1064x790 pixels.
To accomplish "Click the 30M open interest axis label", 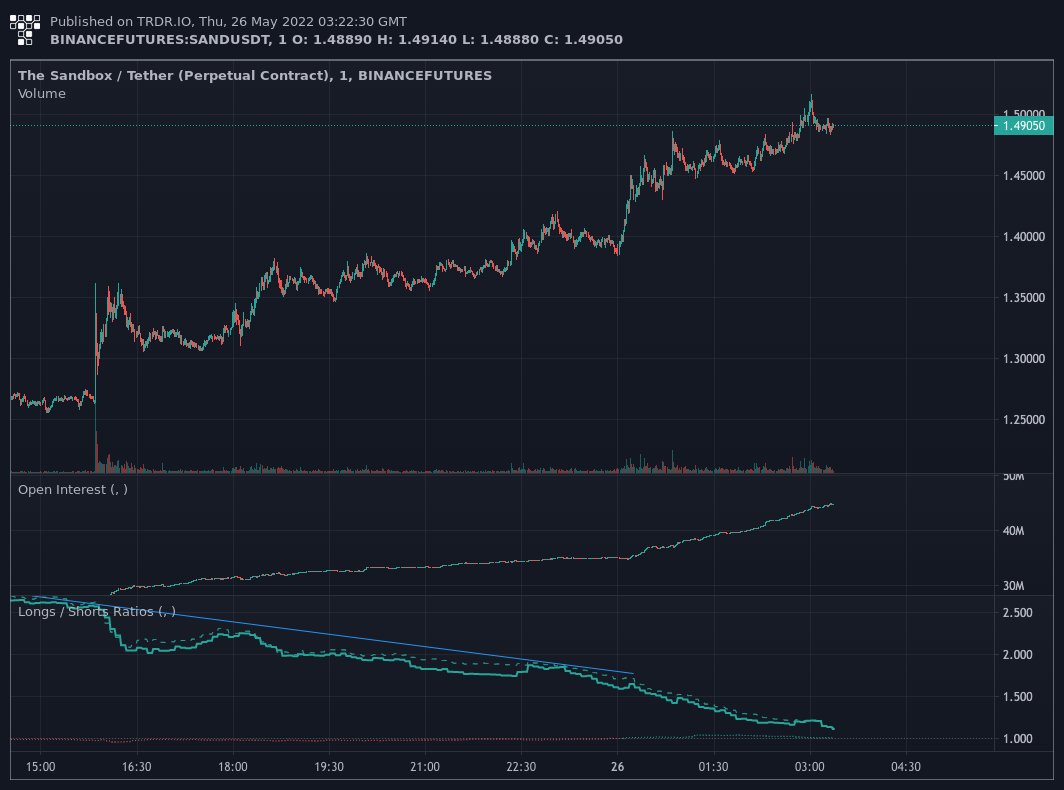I will [1013, 586].
